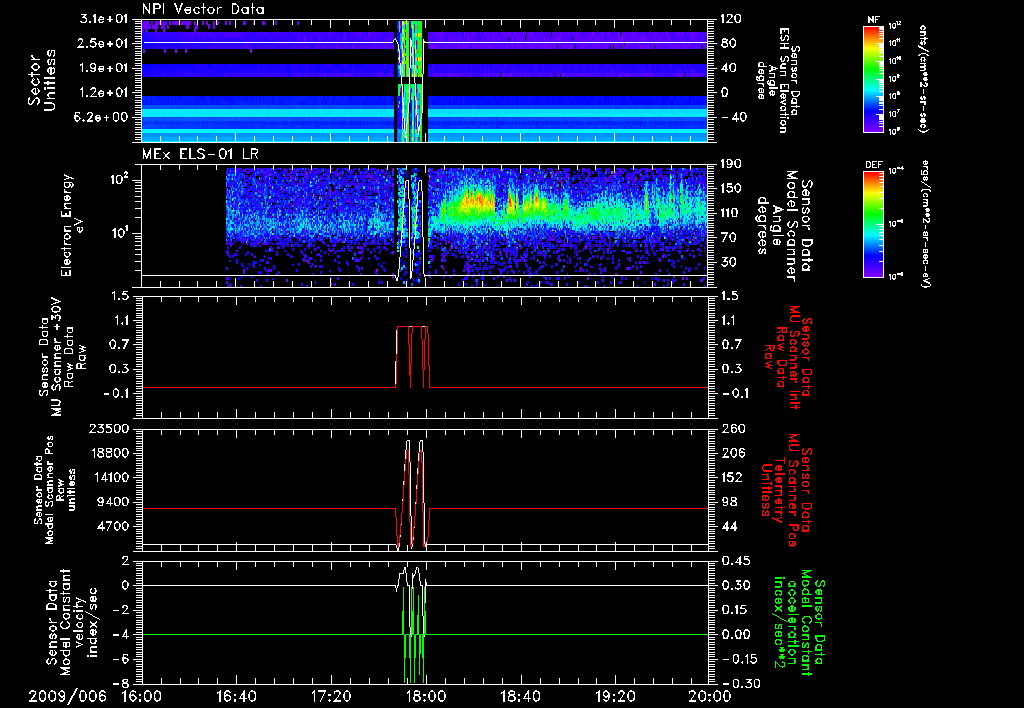Click the 16:00 time tick label
The height and width of the screenshot is (708, 1024).
142,696
